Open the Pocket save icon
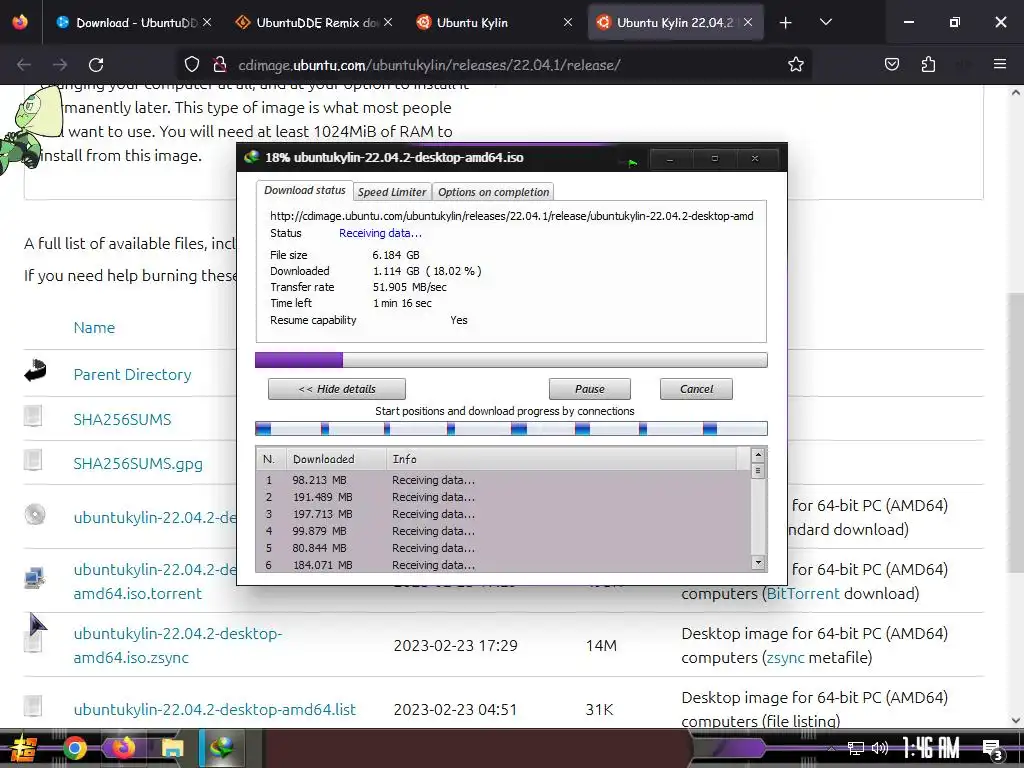Viewport: 1024px width, 768px height. point(891,65)
